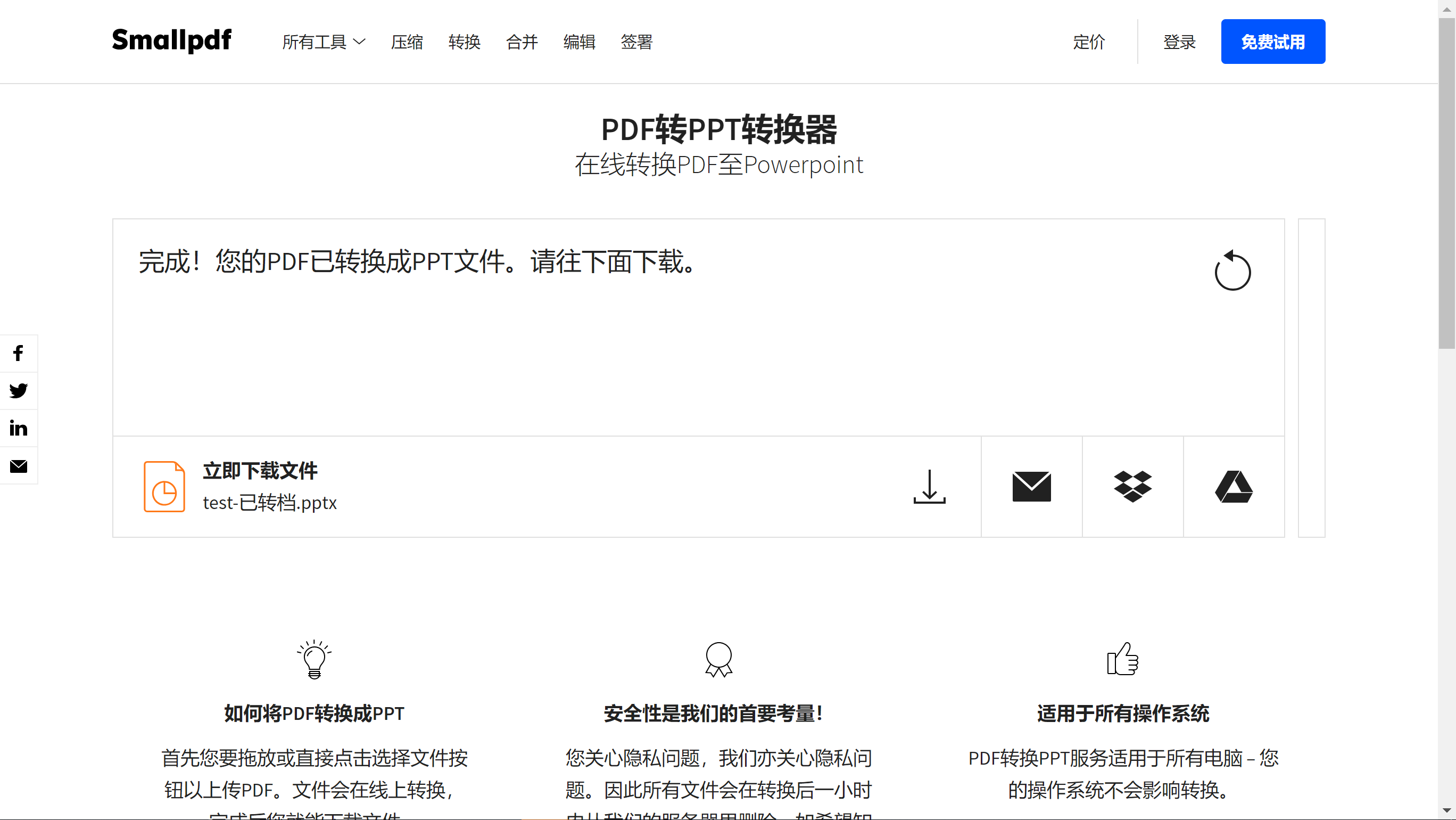Share on LinkedIn from the sidebar
Screen dimensions: 1456x820
click(18, 428)
